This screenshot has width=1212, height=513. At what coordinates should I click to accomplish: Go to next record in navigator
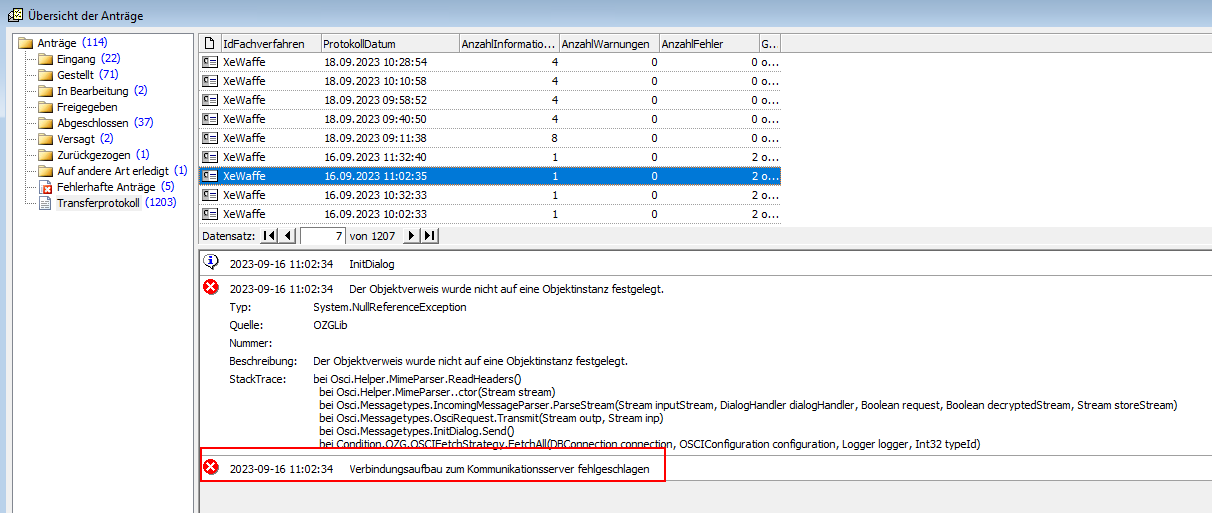coord(410,236)
